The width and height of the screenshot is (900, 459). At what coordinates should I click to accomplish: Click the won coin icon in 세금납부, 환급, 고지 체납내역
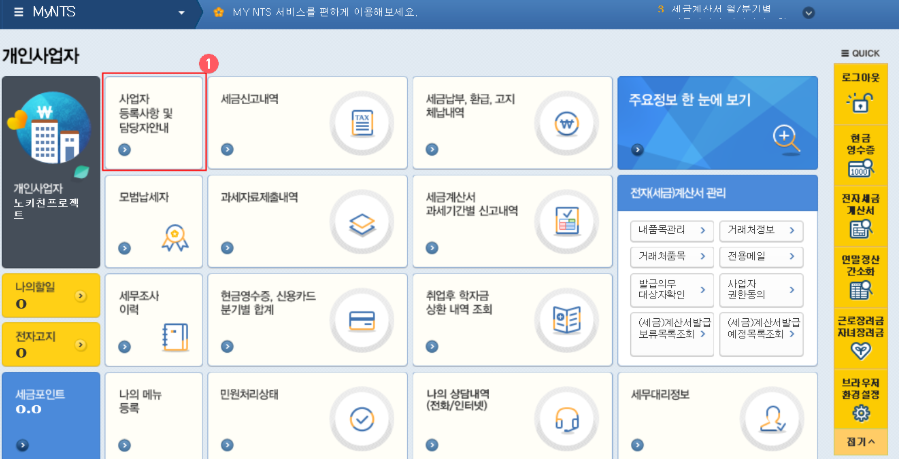click(567, 123)
